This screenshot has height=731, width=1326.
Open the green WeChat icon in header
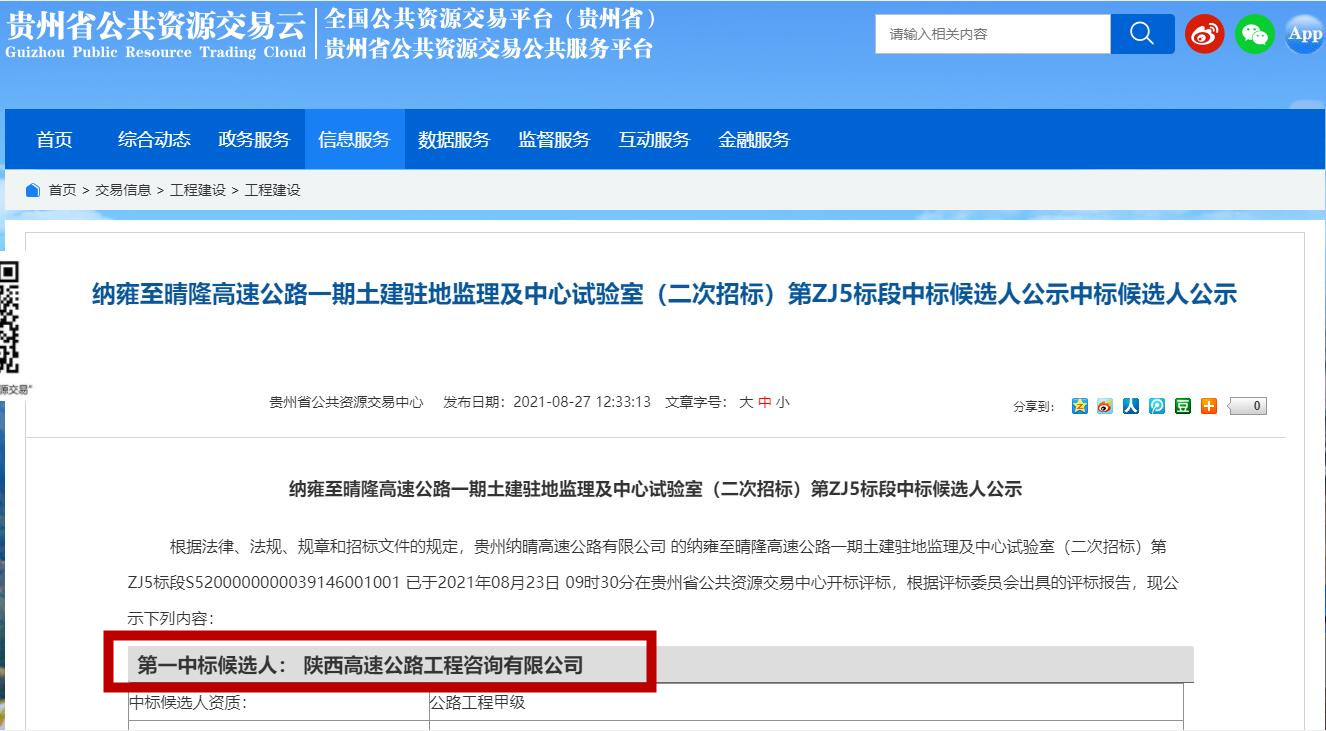1254,34
